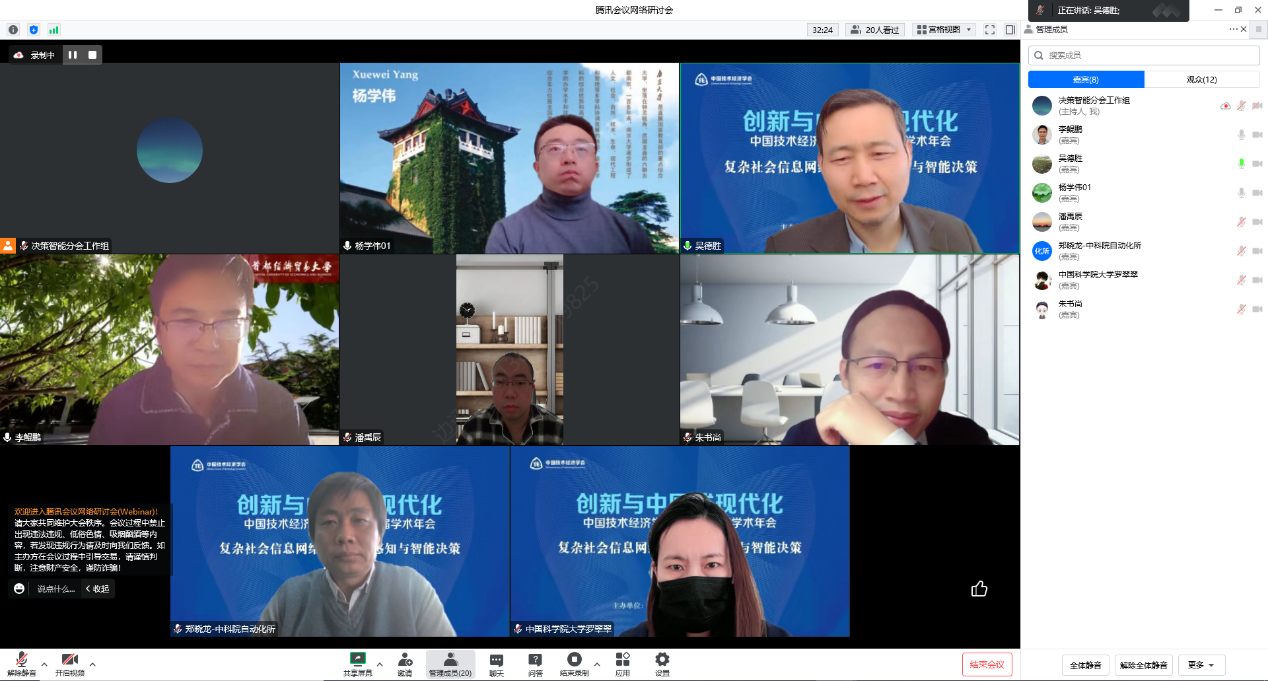Switch to the 观众(12) tab

(1201, 79)
